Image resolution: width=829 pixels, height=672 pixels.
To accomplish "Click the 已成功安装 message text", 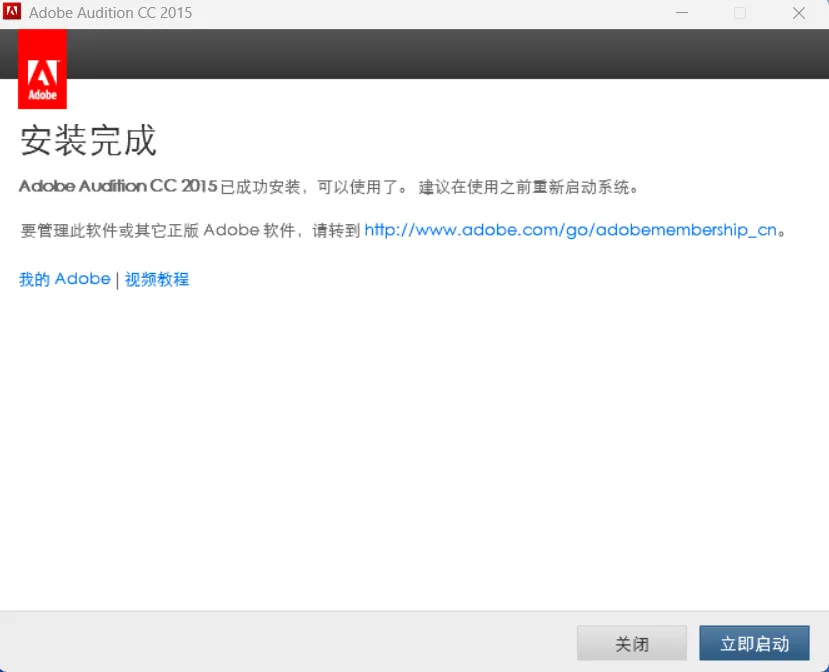I will (x=329, y=187).
